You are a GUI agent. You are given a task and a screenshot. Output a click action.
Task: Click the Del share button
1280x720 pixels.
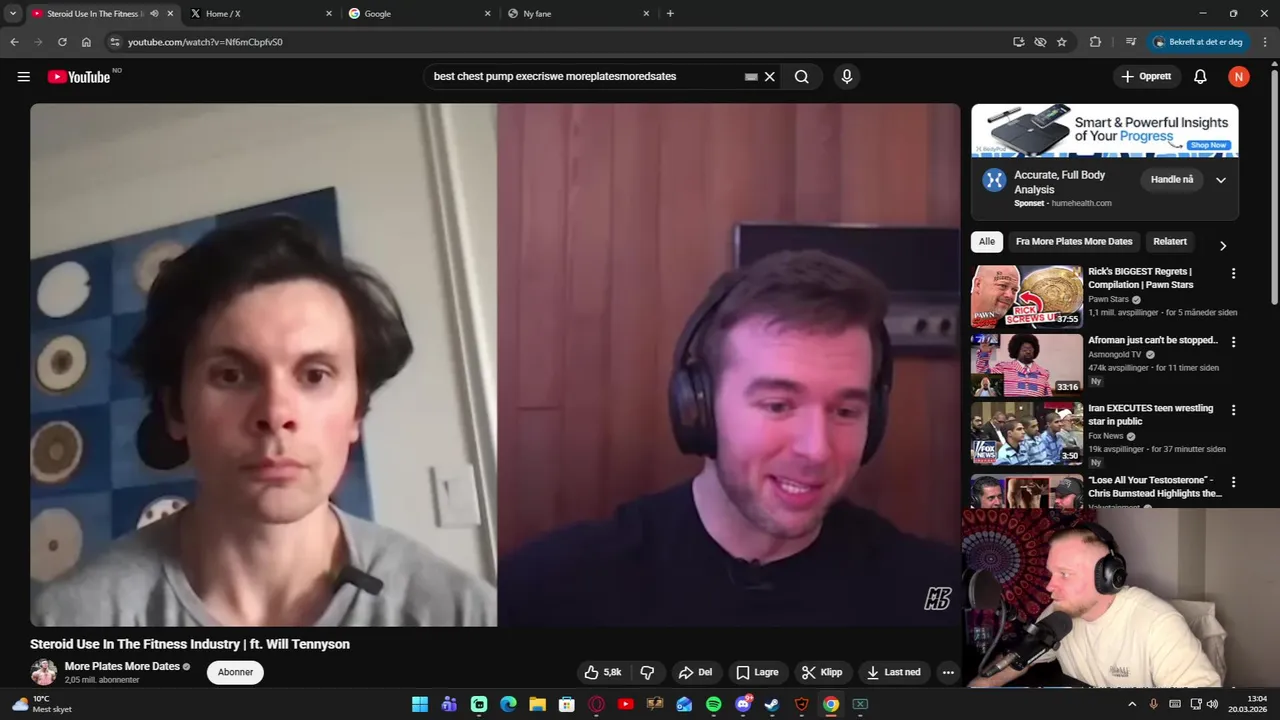[x=696, y=672]
